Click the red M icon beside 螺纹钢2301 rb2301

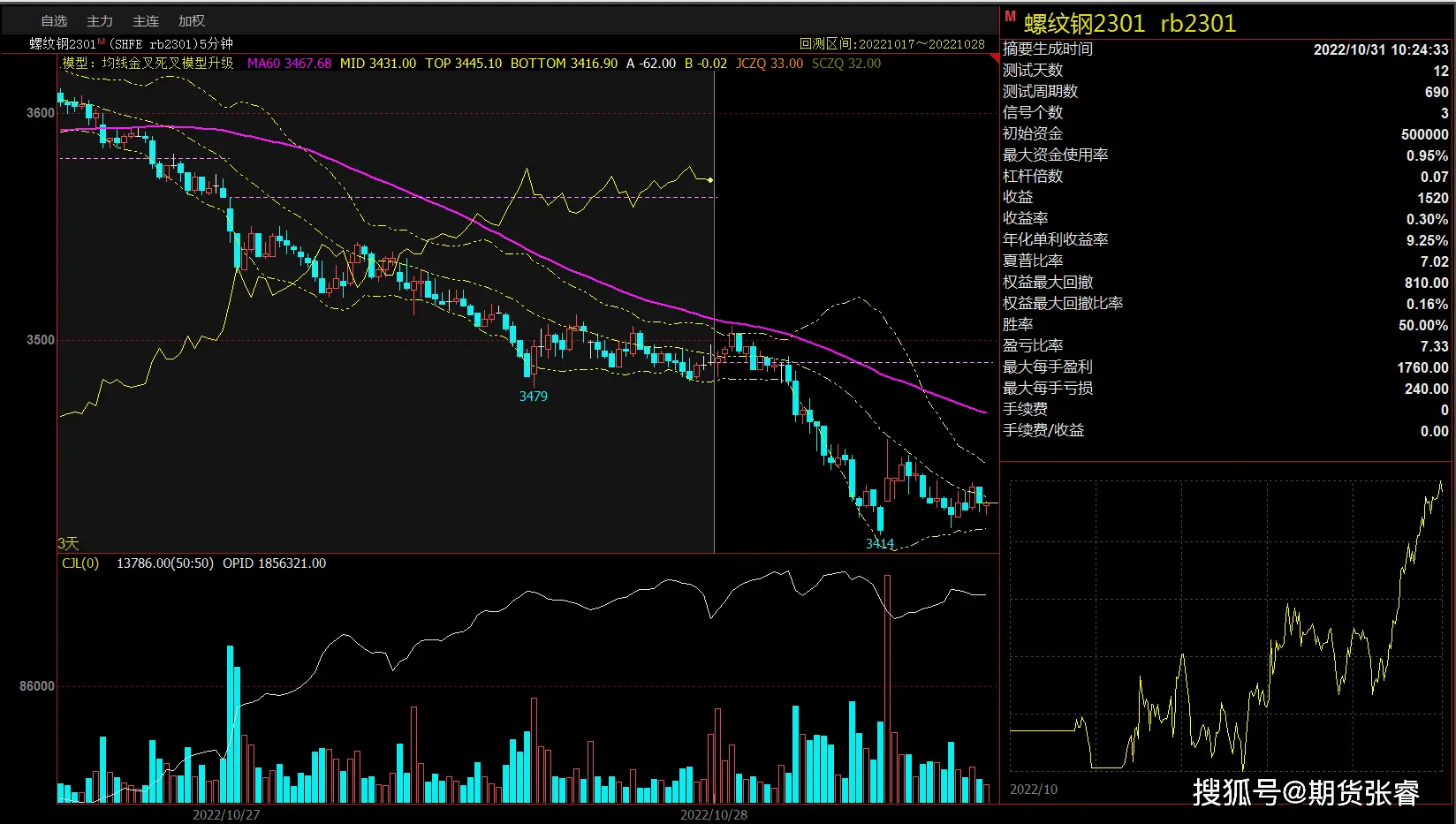click(1010, 16)
